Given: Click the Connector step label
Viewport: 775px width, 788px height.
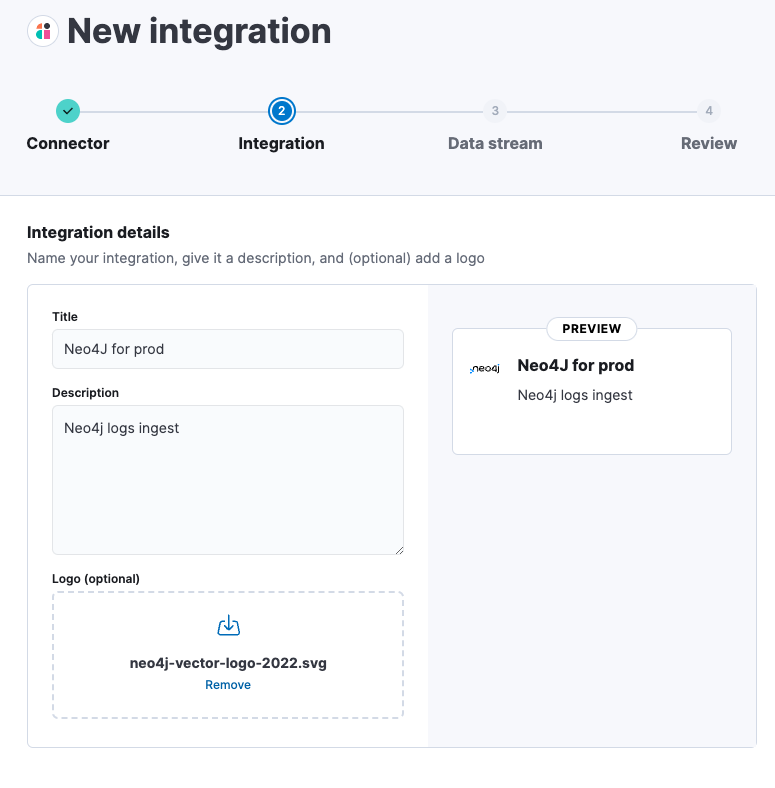Looking at the screenshot, I should (x=68, y=143).
